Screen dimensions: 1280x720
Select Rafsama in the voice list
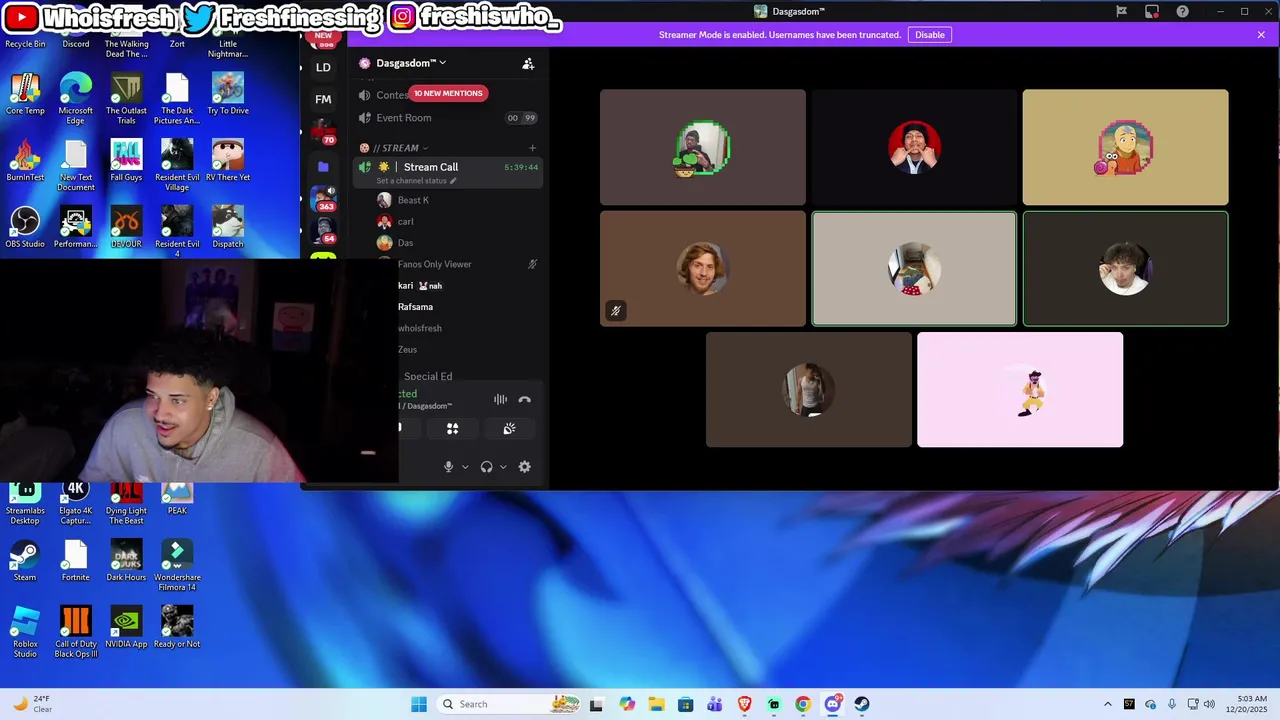tap(415, 307)
